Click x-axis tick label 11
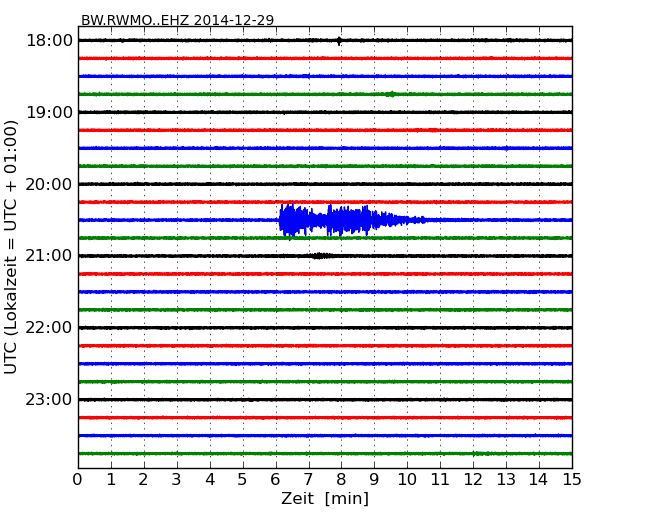The image size is (650, 520). pos(440,479)
